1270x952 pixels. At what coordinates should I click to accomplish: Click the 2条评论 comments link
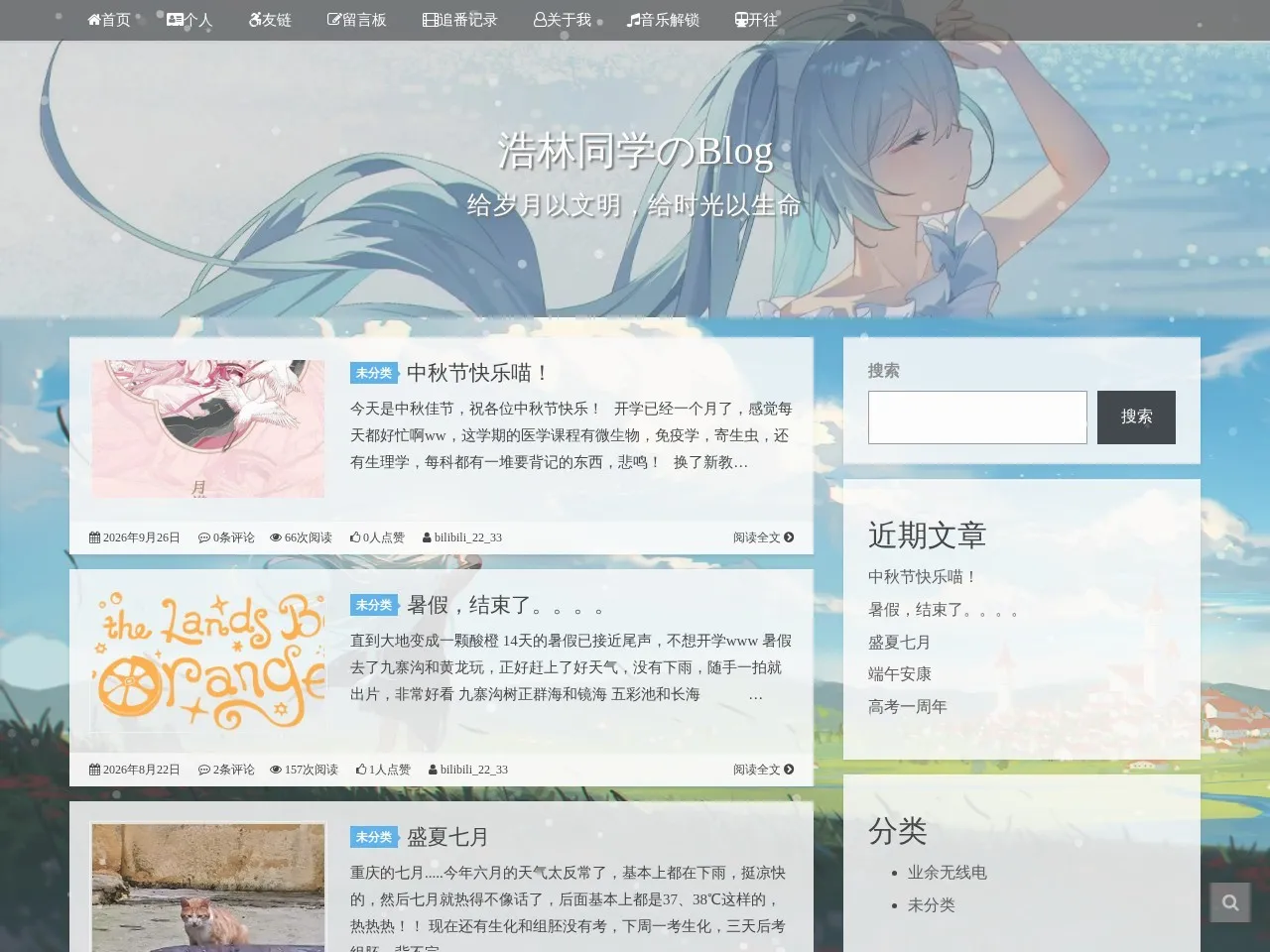coord(233,770)
